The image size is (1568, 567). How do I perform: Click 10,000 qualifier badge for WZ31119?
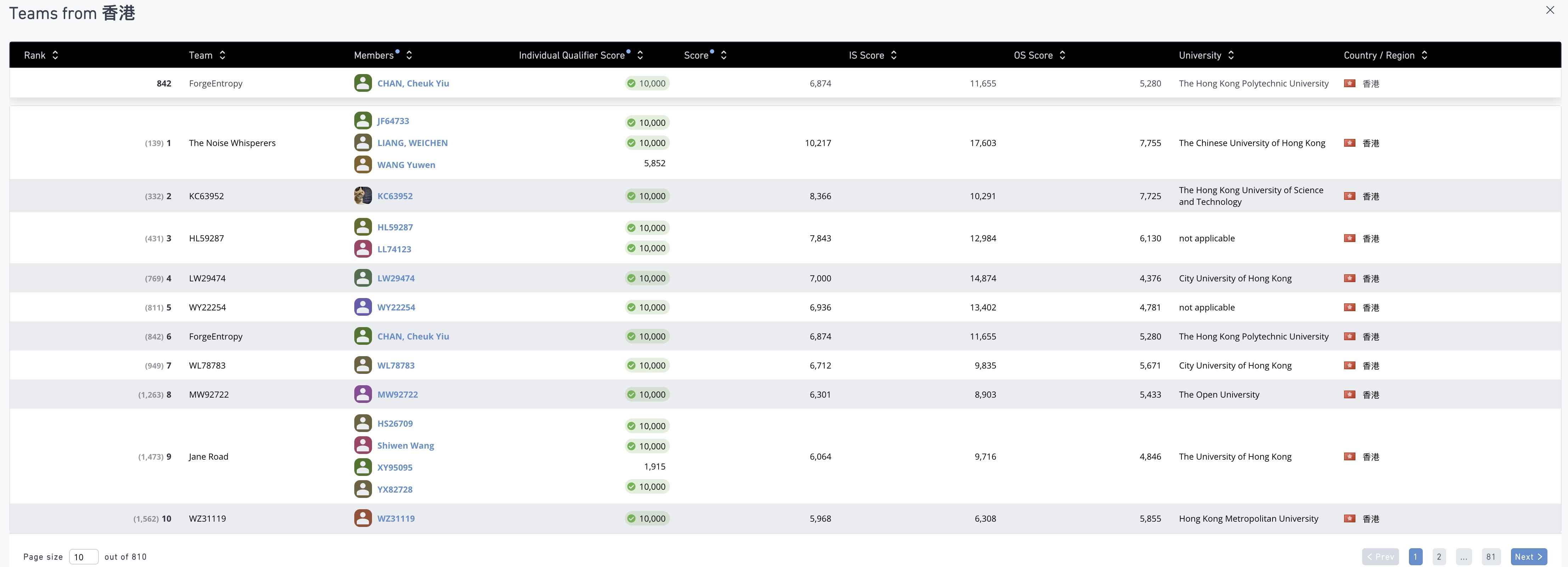(x=647, y=518)
